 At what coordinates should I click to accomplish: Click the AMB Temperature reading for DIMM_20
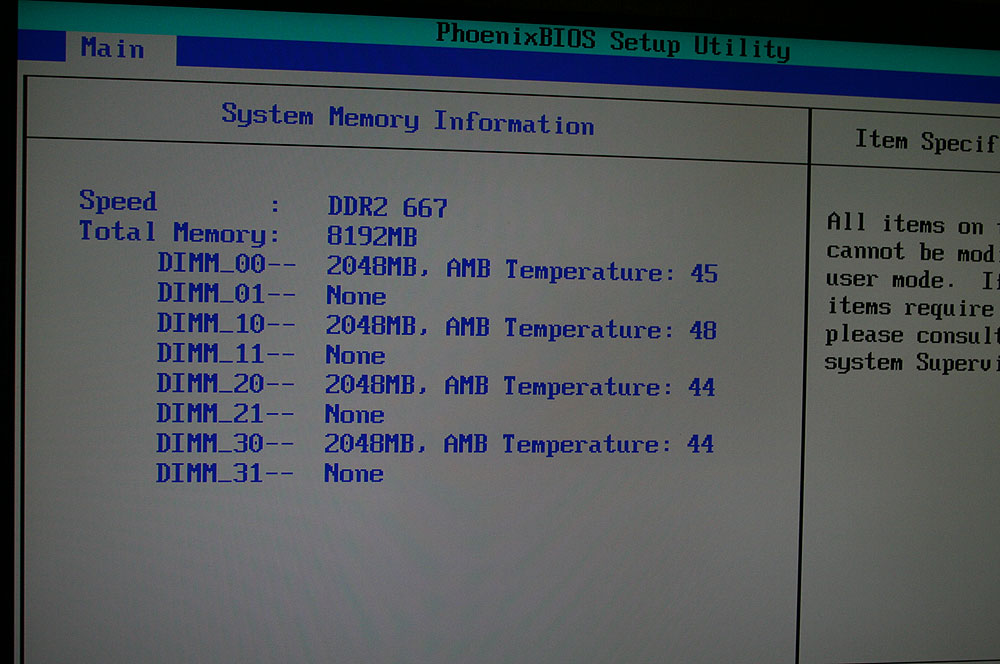(x=580, y=386)
